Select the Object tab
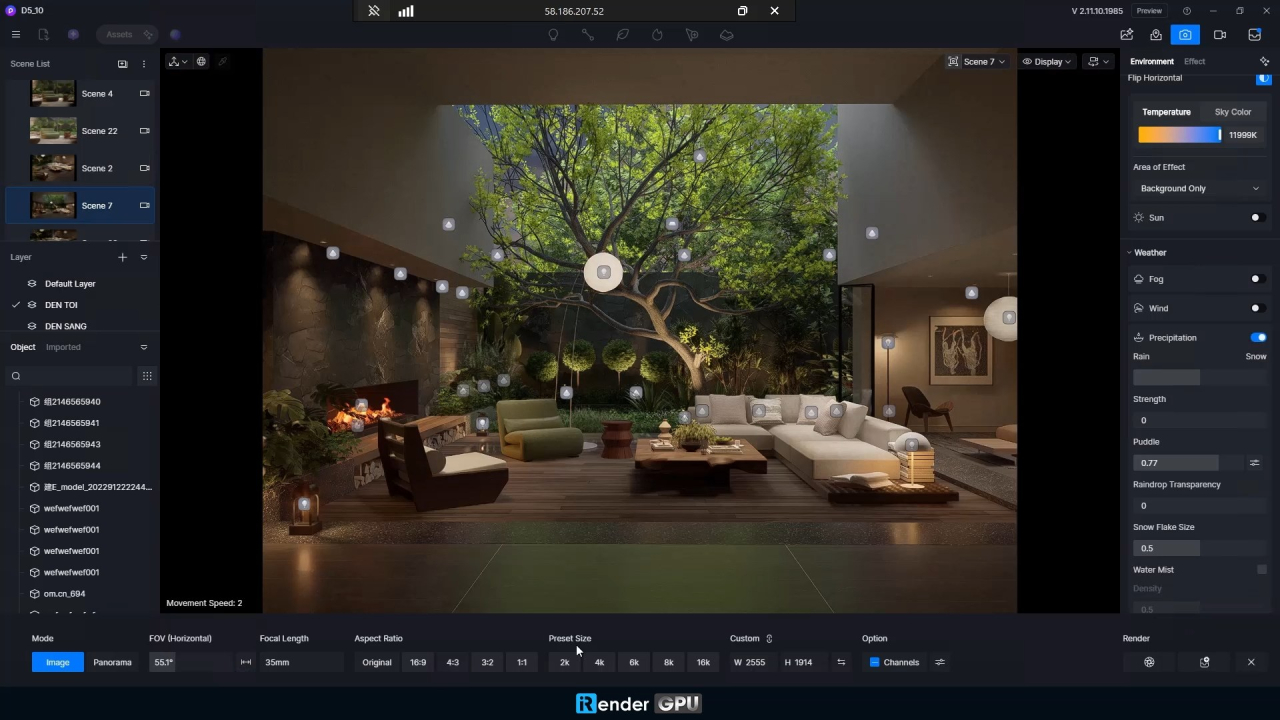 [23, 347]
